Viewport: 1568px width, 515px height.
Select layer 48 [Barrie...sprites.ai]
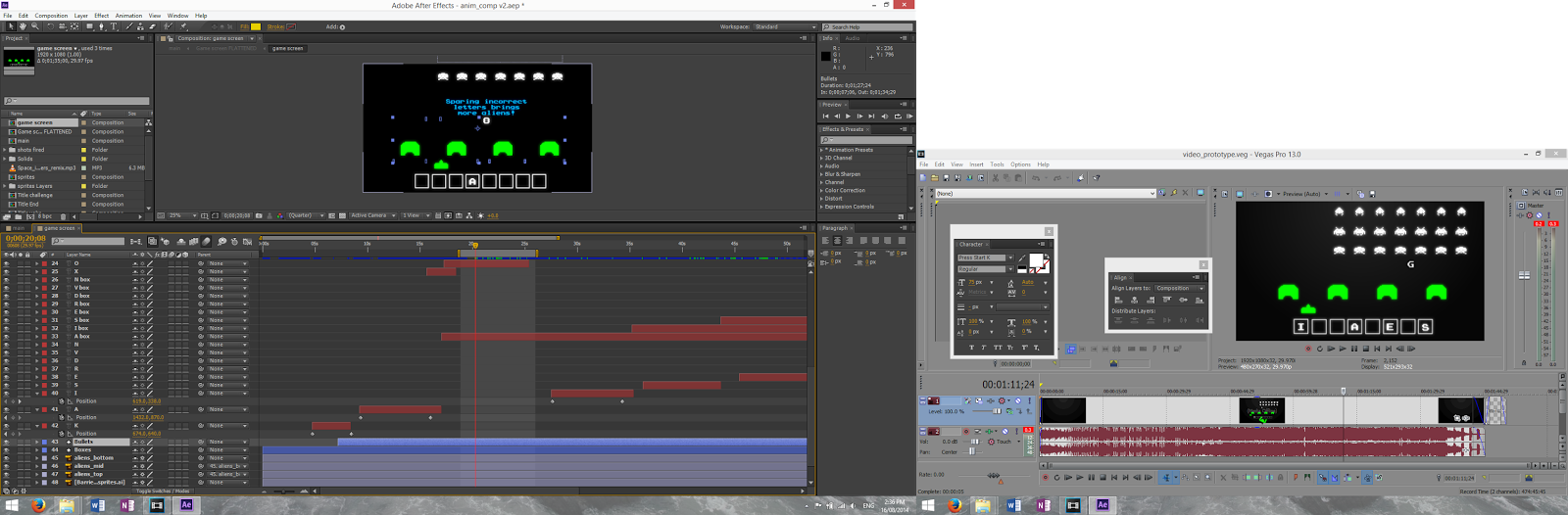(x=99, y=482)
